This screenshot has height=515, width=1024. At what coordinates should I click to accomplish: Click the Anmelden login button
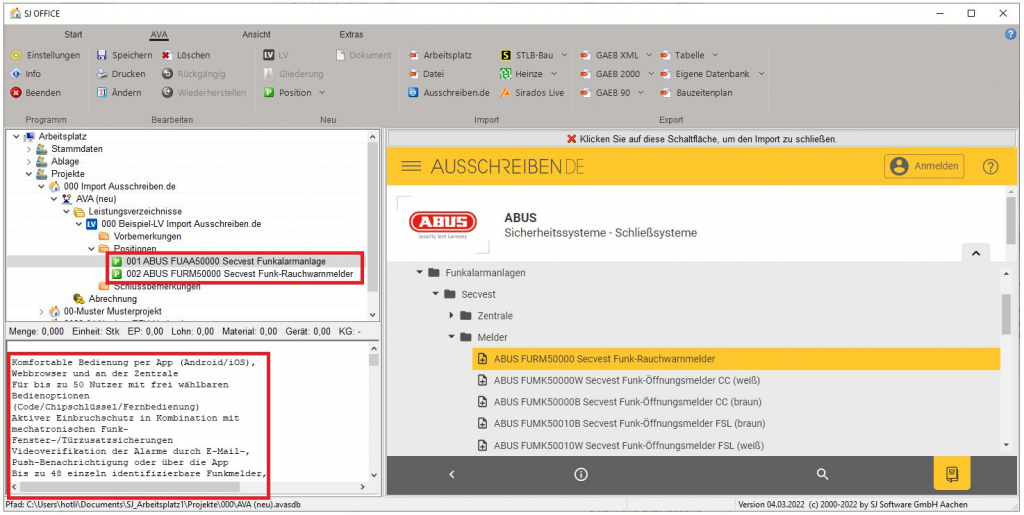(923, 166)
